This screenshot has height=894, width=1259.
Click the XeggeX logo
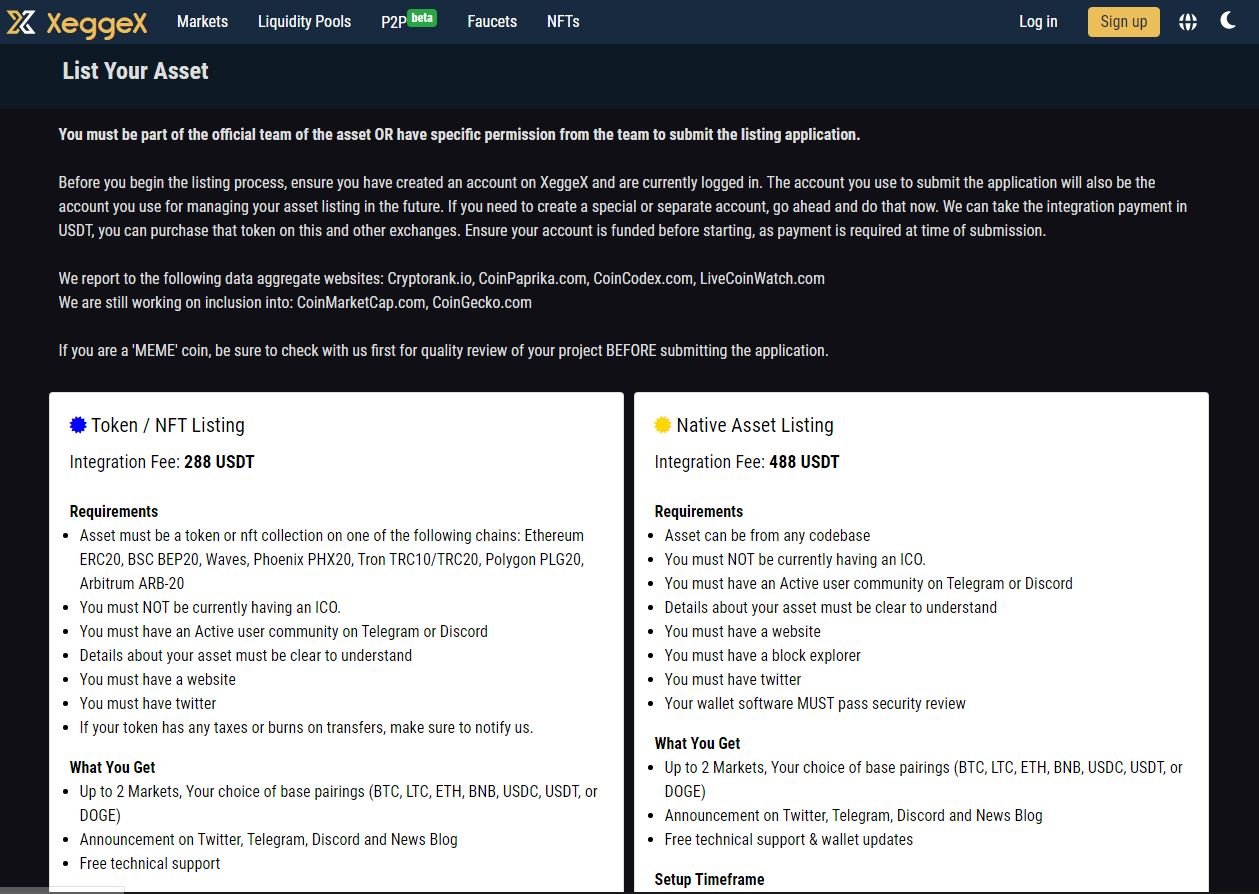point(77,22)
